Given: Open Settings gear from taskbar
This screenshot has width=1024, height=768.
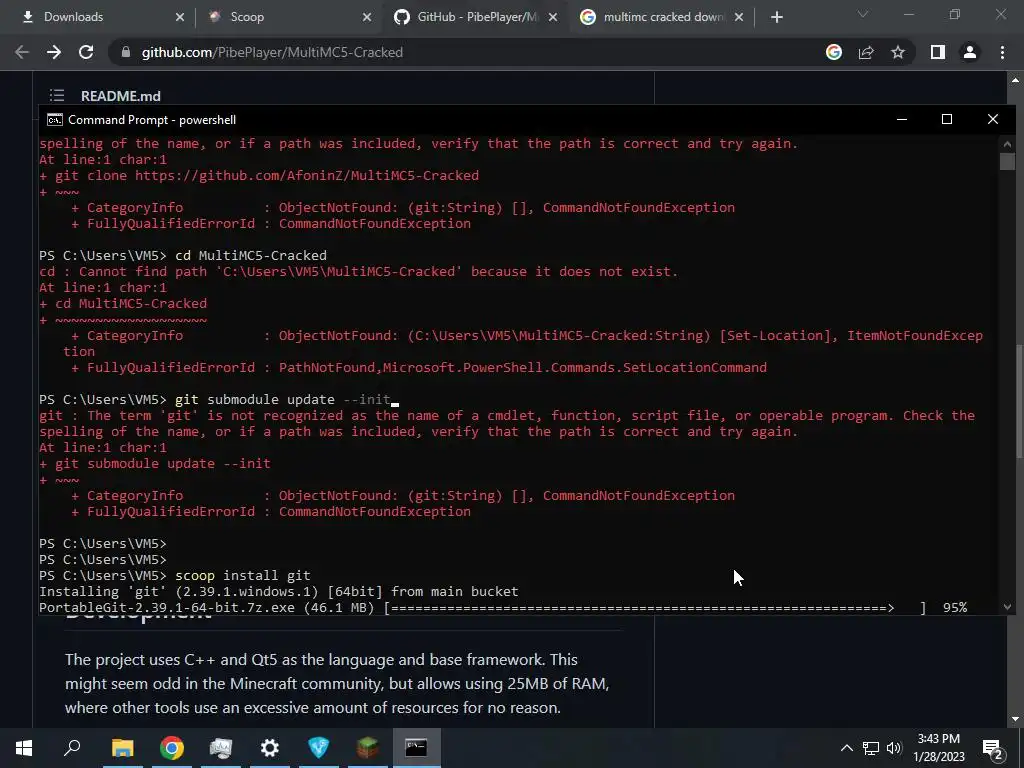Looking at the screenshot, I should pyautogui.click(x=270, y=748).
